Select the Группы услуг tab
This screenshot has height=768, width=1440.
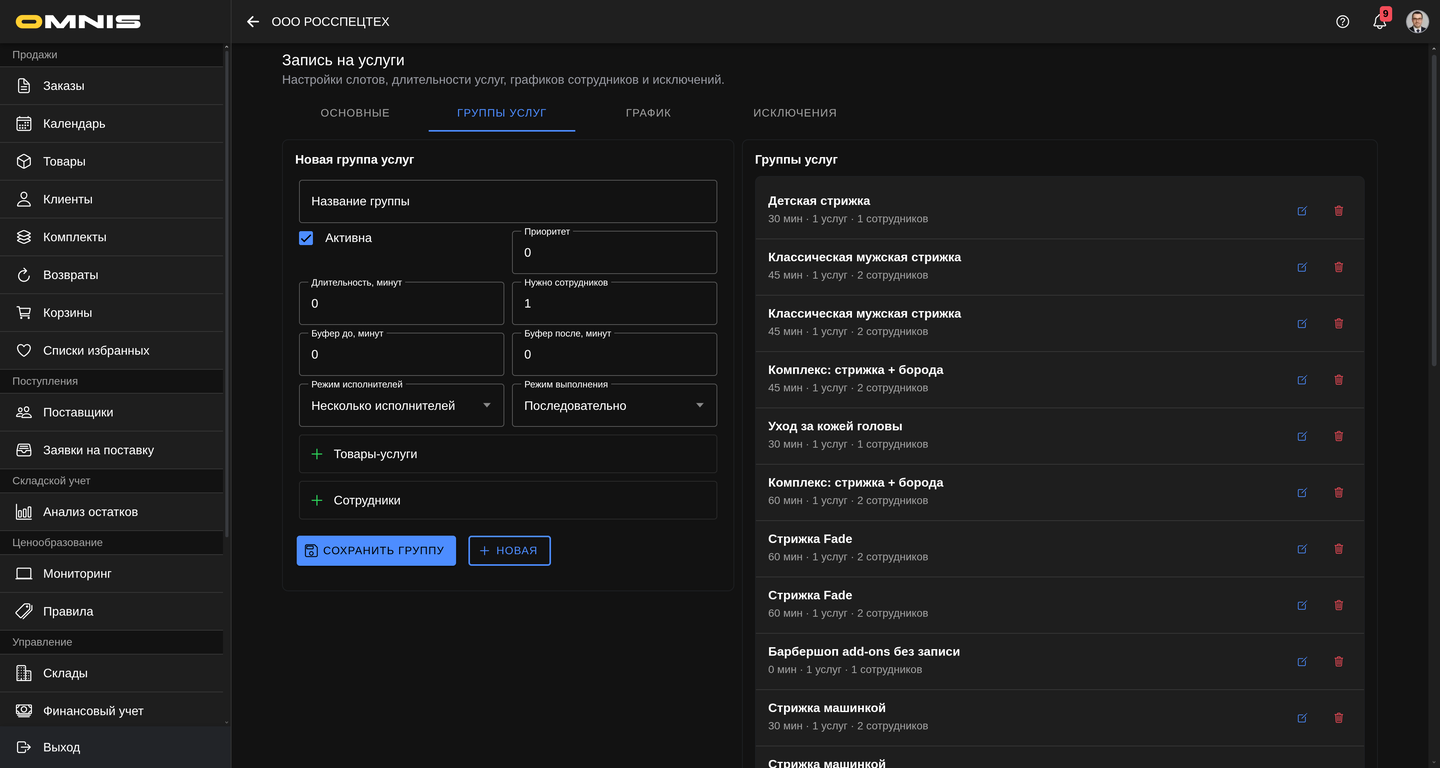tap(502, 113)
